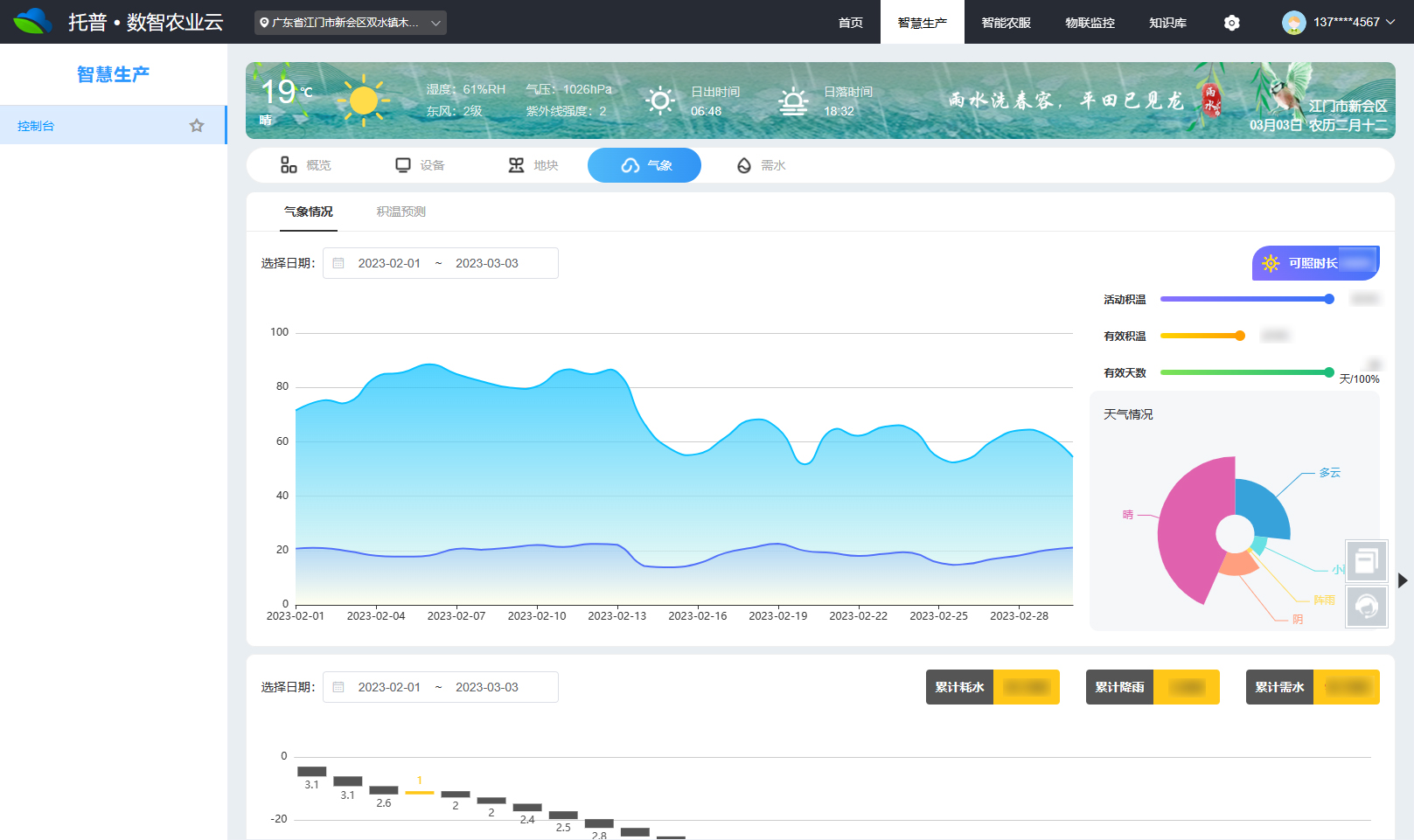The width and height of the screenshot is (1414, 840).
Task: Select the 需水 tab
Action: click(761, 165)
